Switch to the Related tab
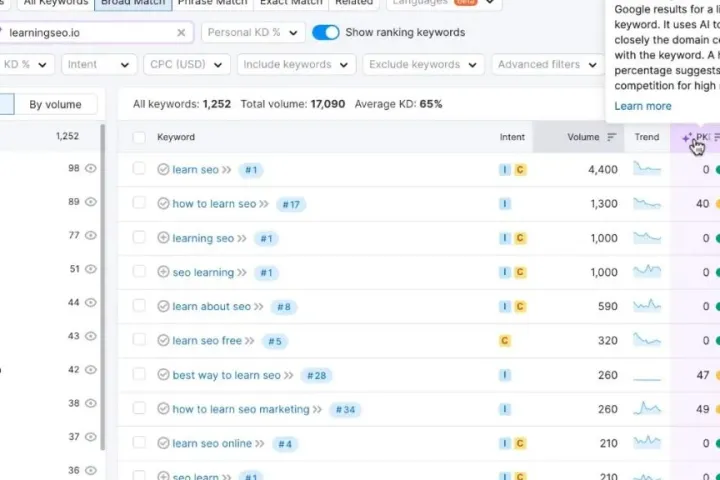This screenshot has width=720, height=480. click(x=354, y=3)
